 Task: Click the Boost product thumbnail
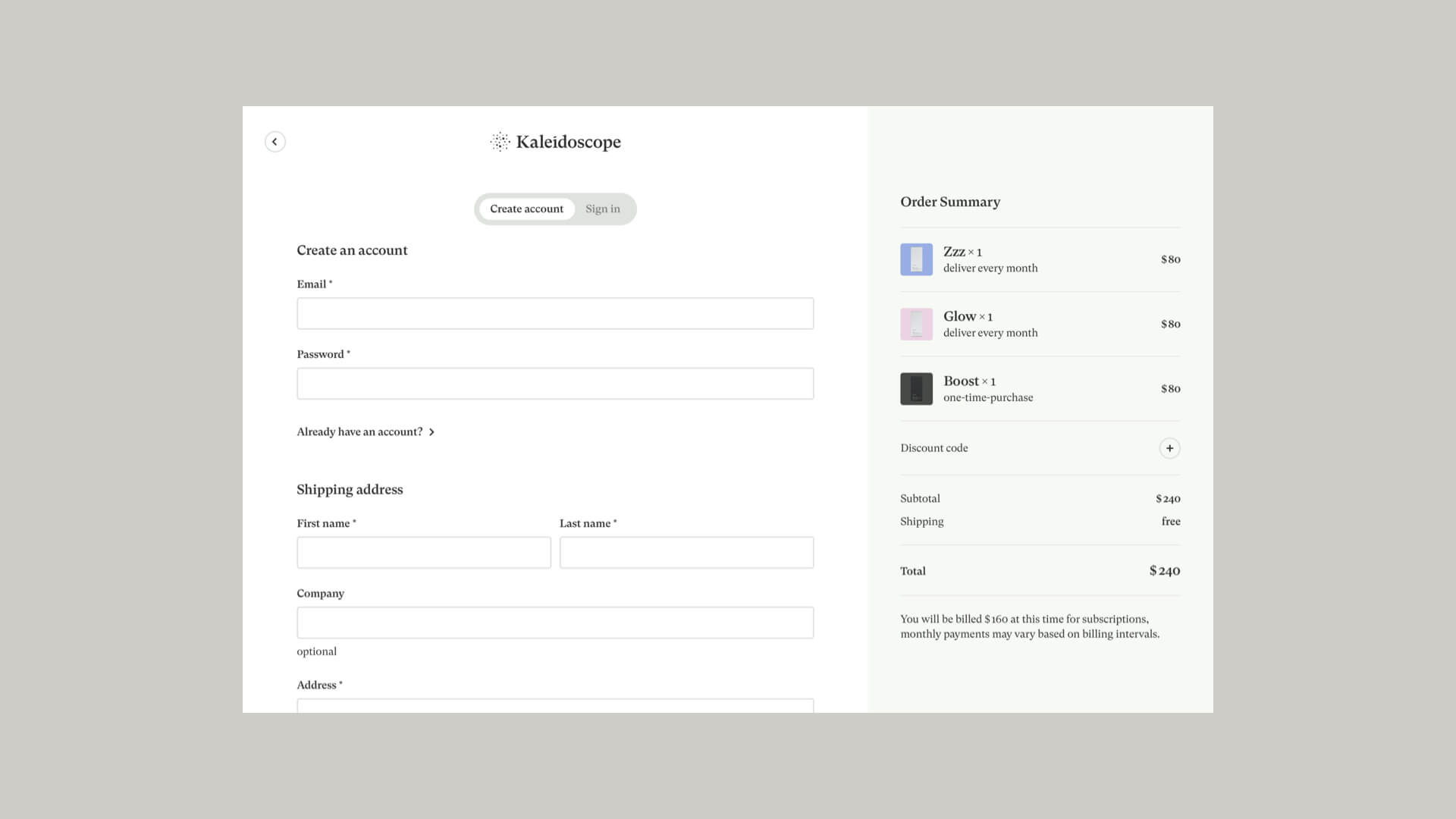pyautogui.click(x=916, y=388)
